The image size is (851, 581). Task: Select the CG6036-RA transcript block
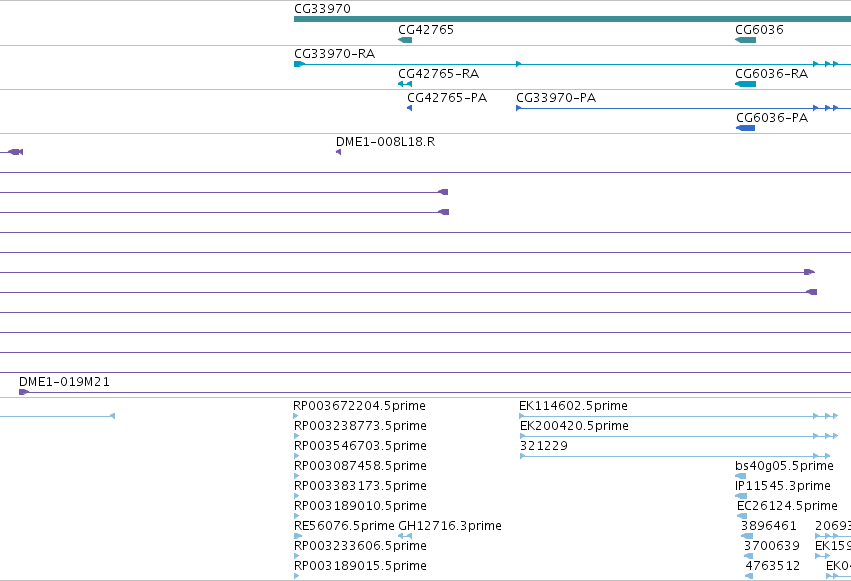pos(745,84)
